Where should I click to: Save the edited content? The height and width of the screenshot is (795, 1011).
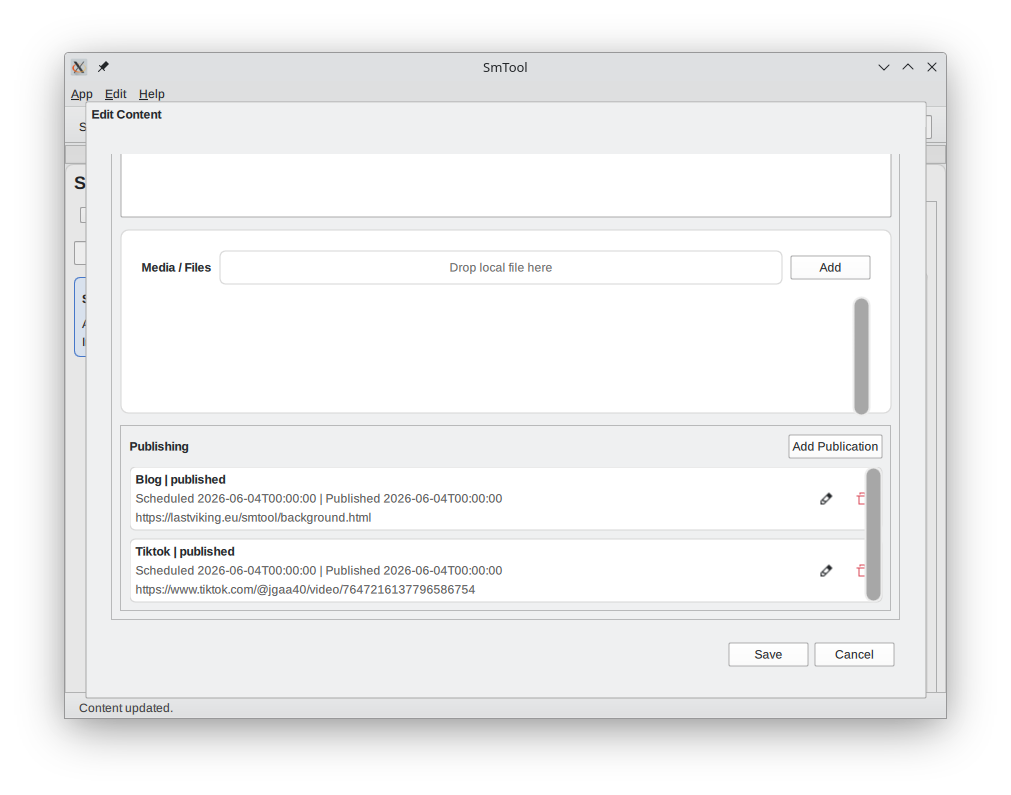pyautogui.click(x=768, y=654)
